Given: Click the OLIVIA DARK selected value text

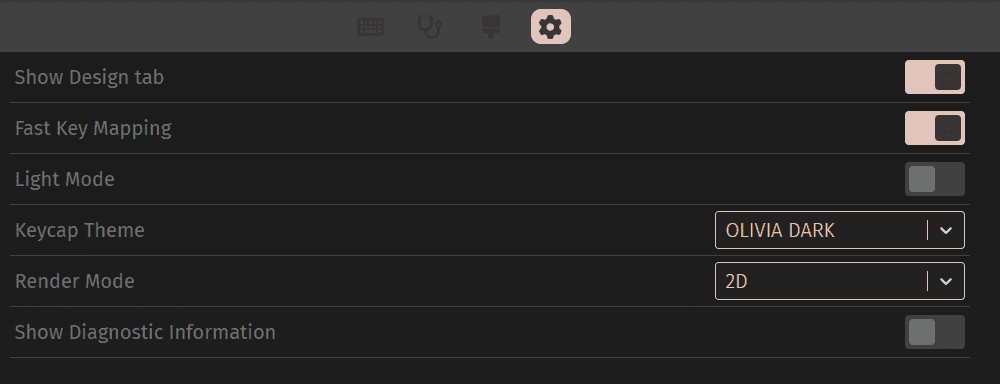Looking at the screenshot, I should pyautogui.click(x=780, y=230).
